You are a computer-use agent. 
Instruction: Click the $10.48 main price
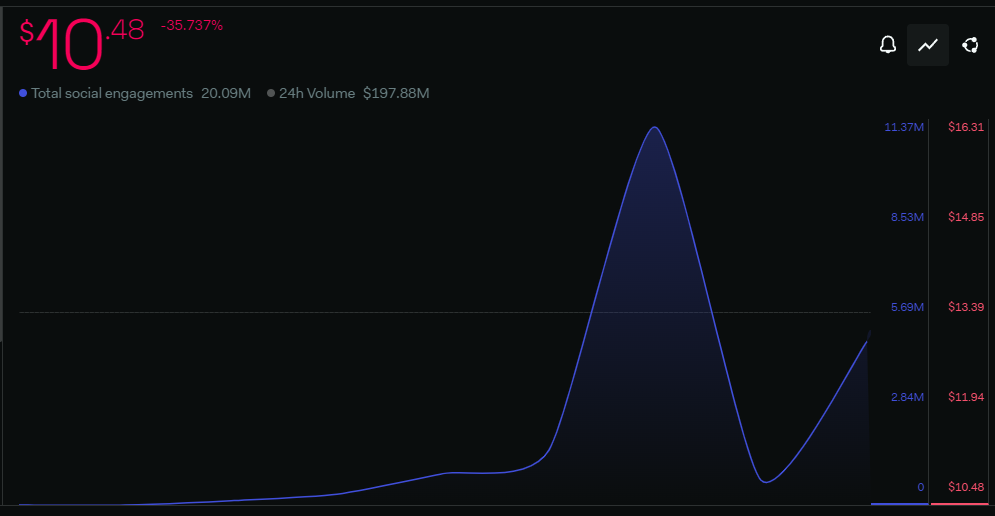coord(82,43)
